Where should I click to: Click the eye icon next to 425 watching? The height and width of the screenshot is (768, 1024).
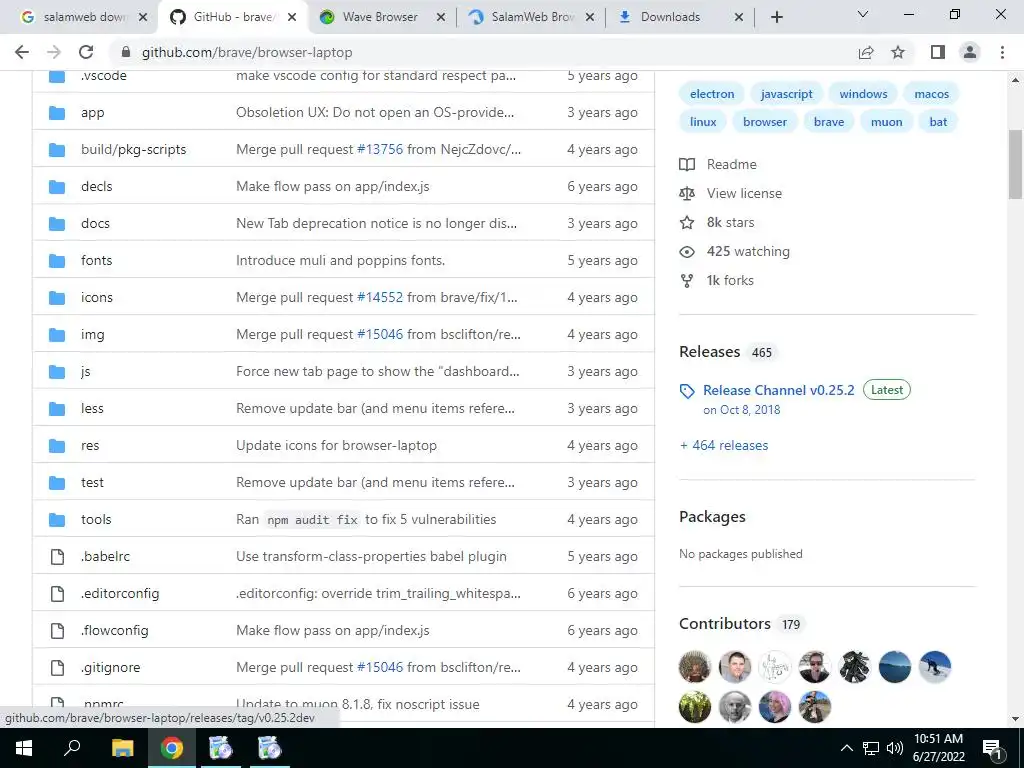click(687, 251)
